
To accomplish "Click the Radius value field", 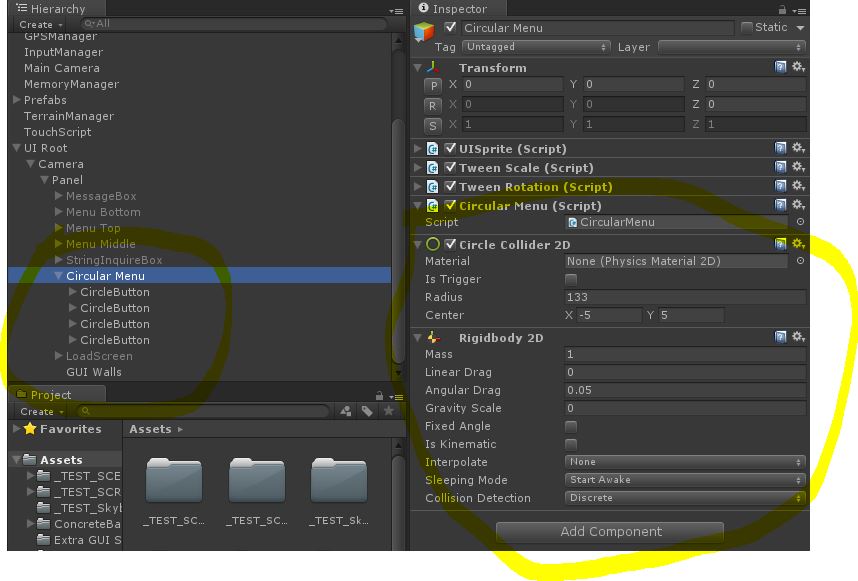I will pyautogui.click(x=684, y=297).
